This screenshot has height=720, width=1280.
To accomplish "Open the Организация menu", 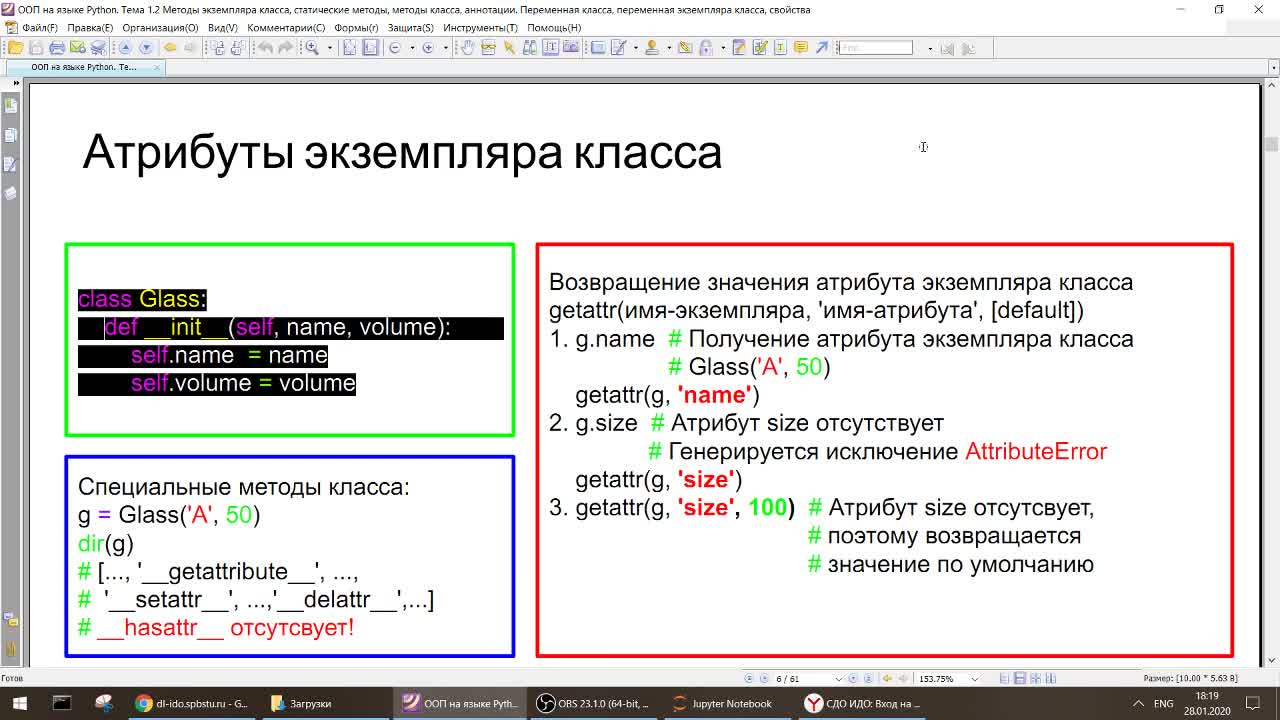I will point(160,28).
